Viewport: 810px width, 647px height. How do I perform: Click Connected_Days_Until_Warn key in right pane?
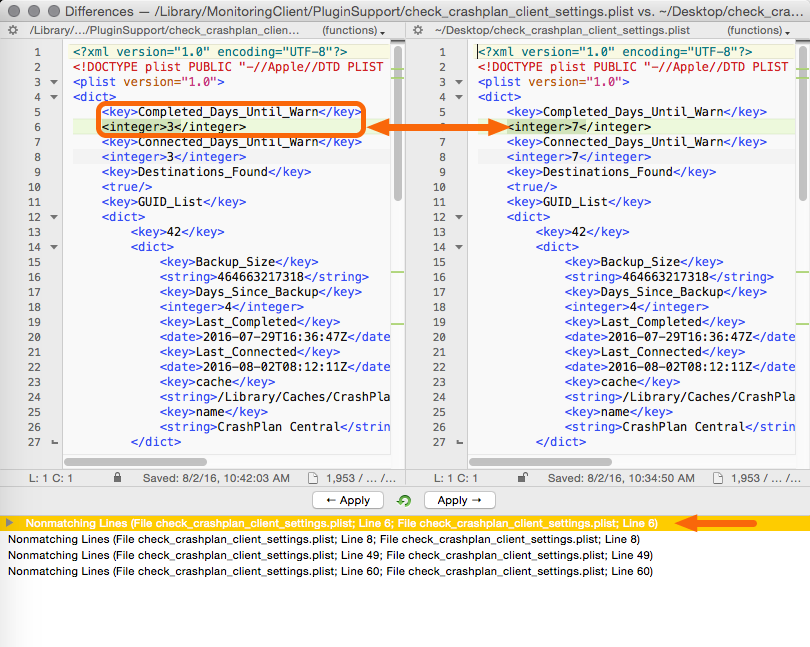[x=636, y=142]
